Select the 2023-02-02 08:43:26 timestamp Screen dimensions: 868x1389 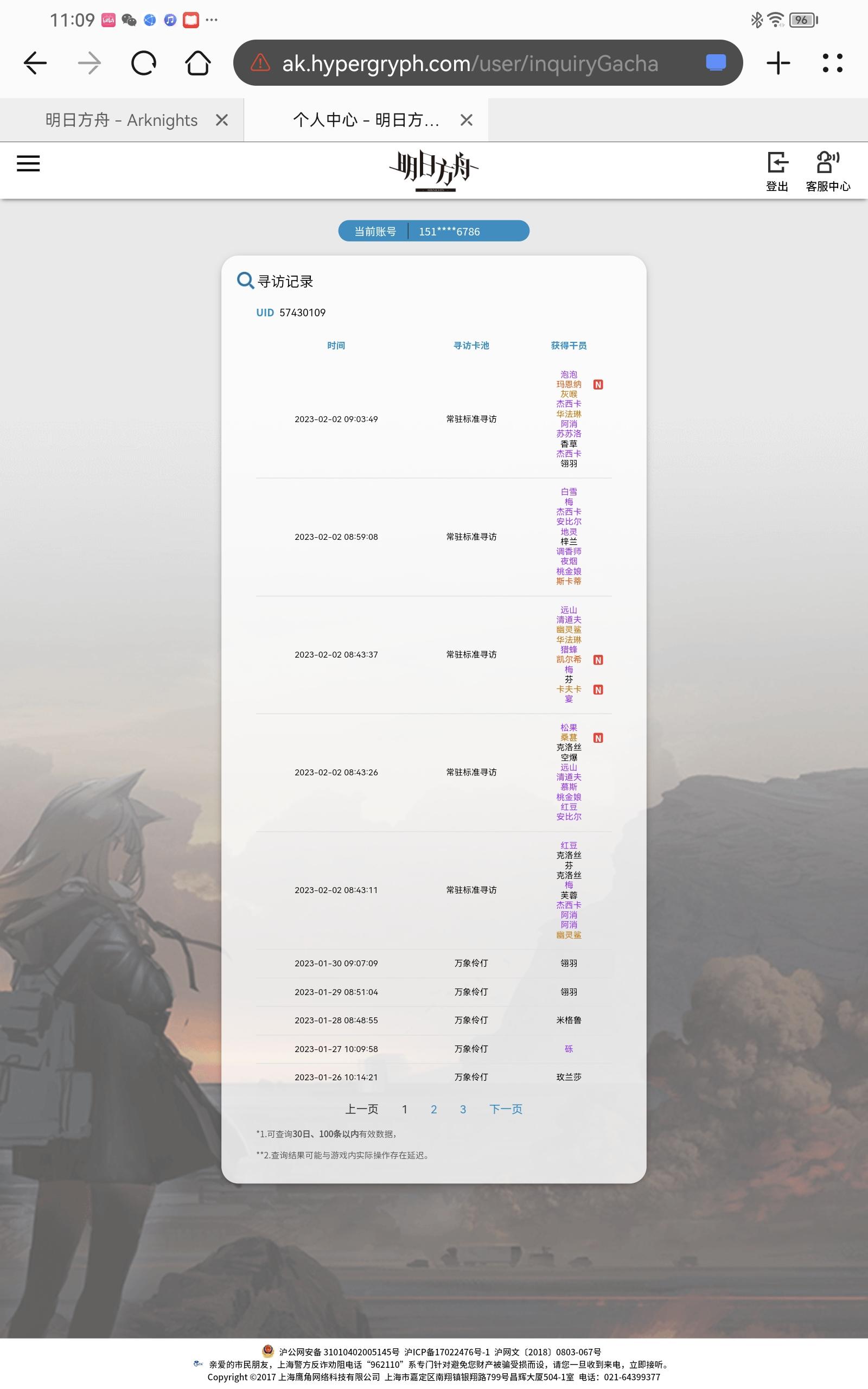(336, 773)
